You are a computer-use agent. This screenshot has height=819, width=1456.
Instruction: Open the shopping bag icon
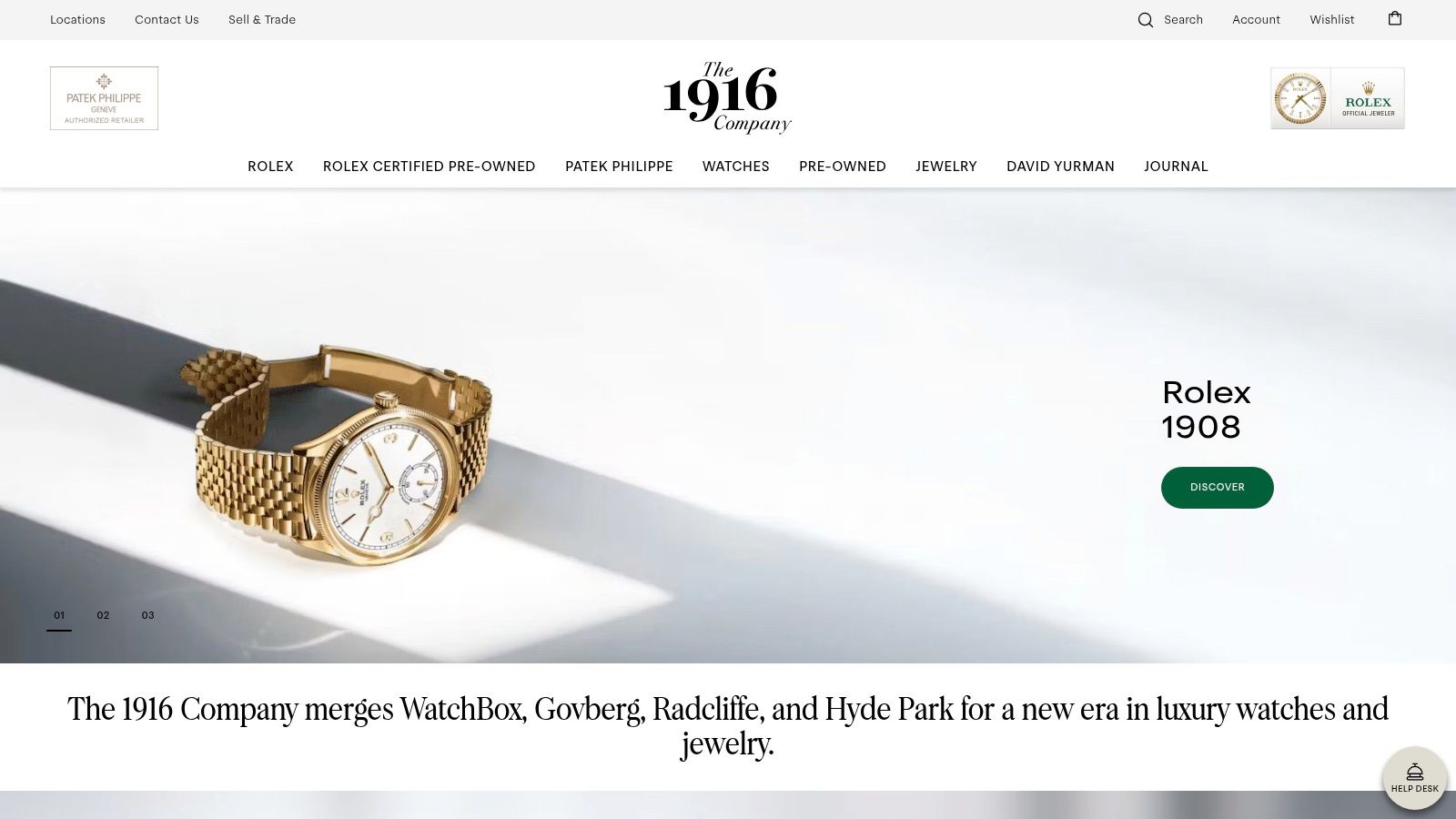point(1395,18)
